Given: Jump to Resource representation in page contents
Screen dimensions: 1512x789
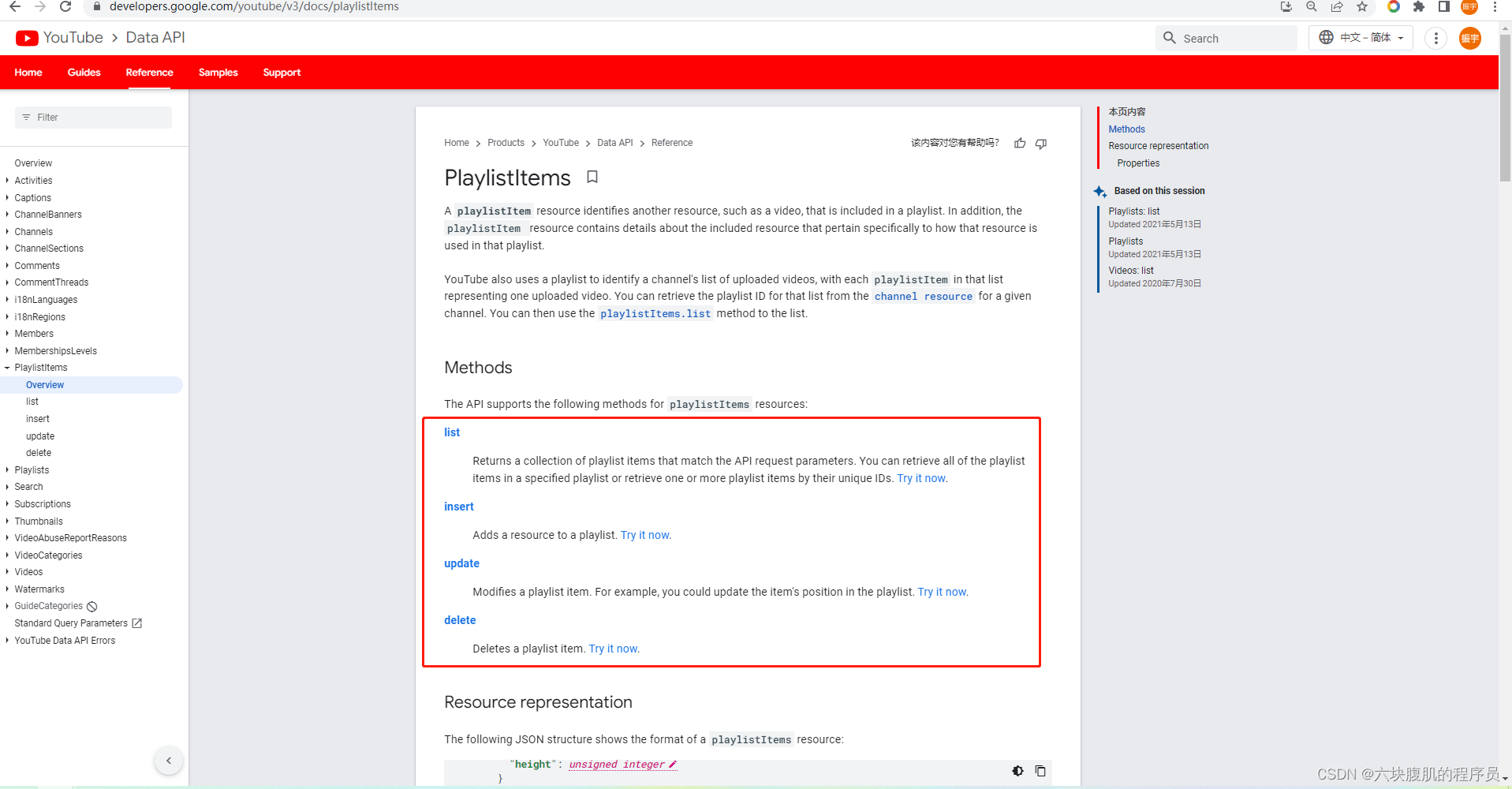Looking at the screenshot, I should 1158,146.
